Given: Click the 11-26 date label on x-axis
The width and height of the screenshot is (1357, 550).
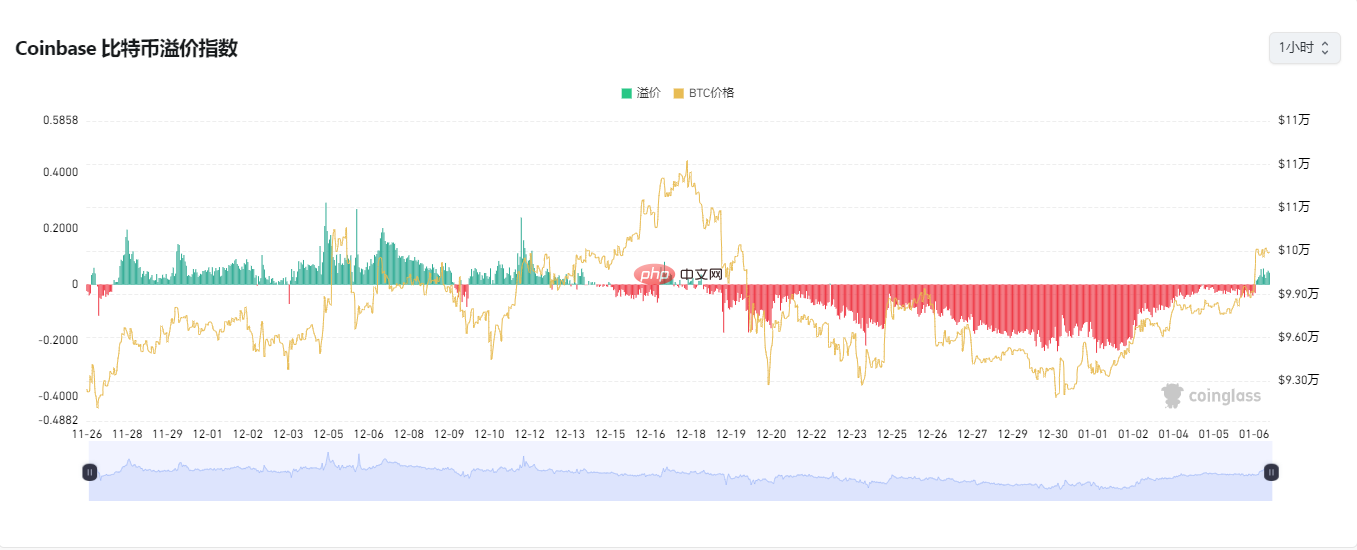Looking at the screenshot, I should pos(87,434).
